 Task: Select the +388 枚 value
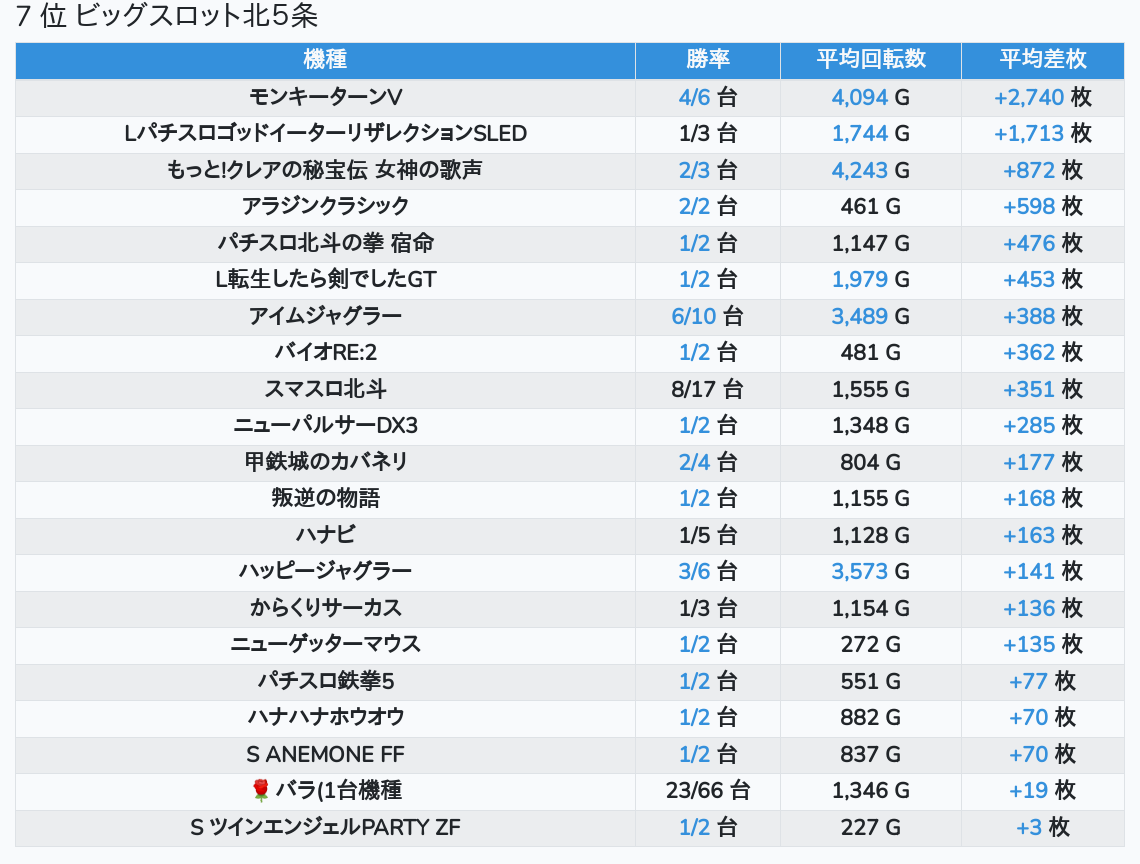click(x=1043, y=316)
